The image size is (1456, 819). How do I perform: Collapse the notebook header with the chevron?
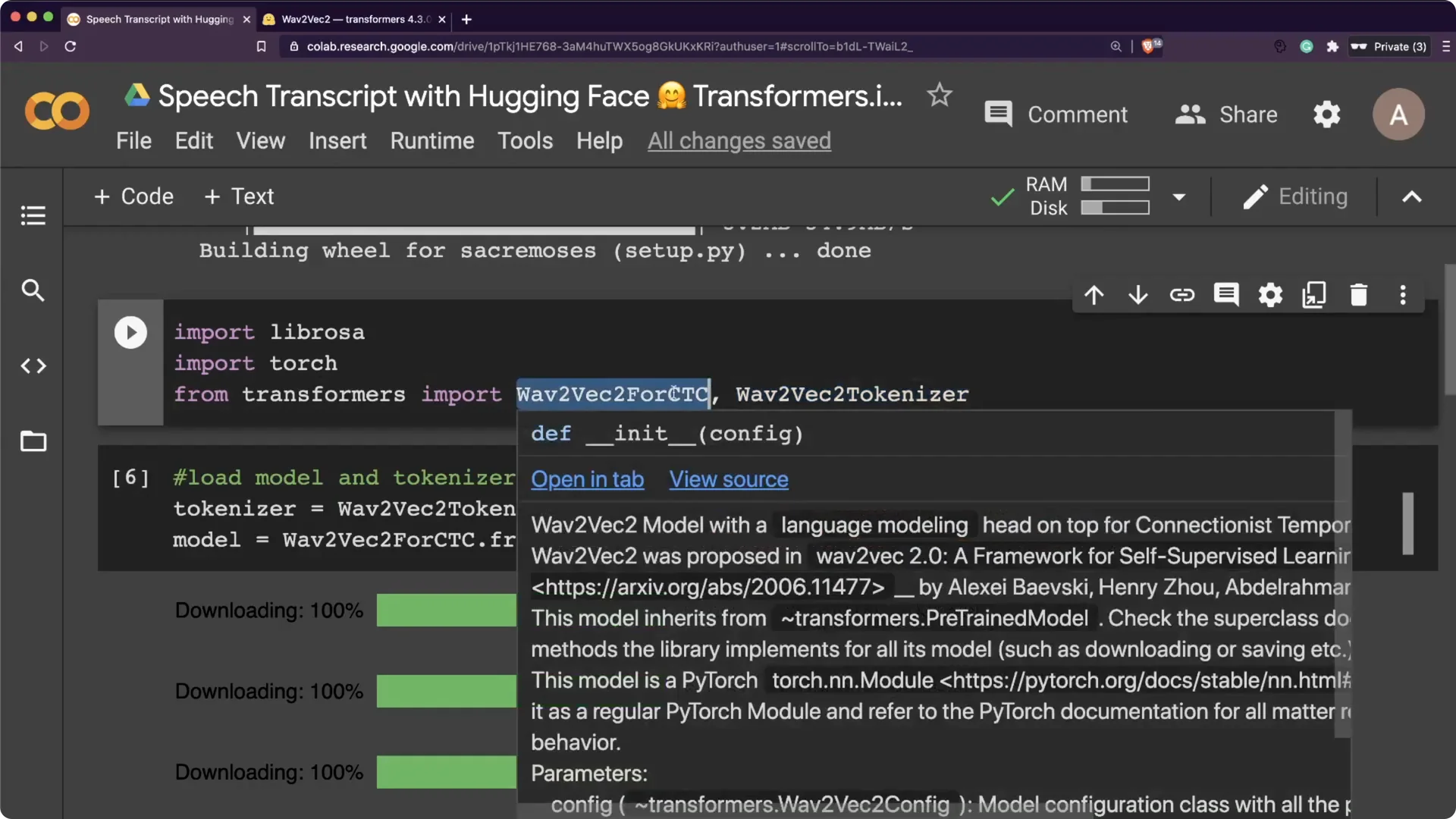[x=1411, y=196]
